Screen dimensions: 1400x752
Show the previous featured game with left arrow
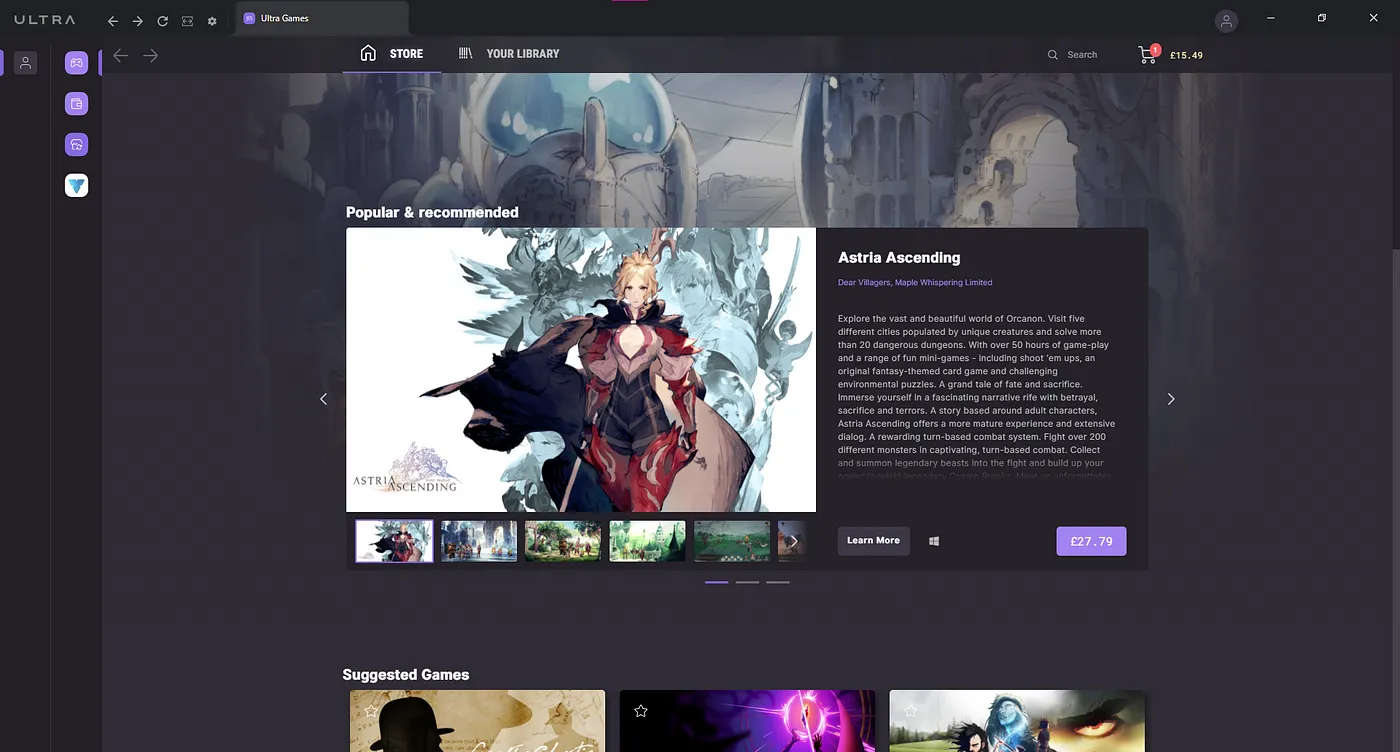coord(323,399)
